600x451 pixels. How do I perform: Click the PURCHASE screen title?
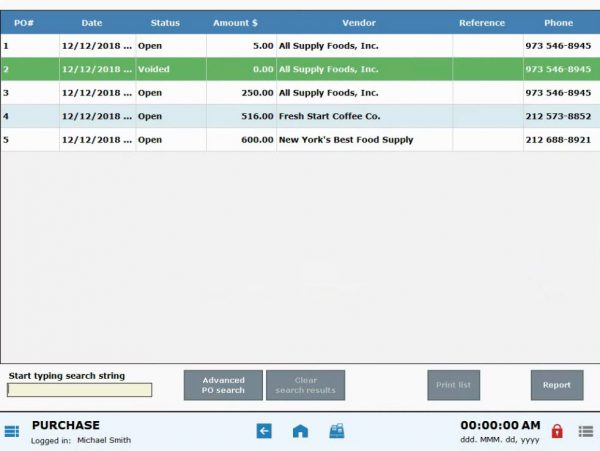[66, 425]
